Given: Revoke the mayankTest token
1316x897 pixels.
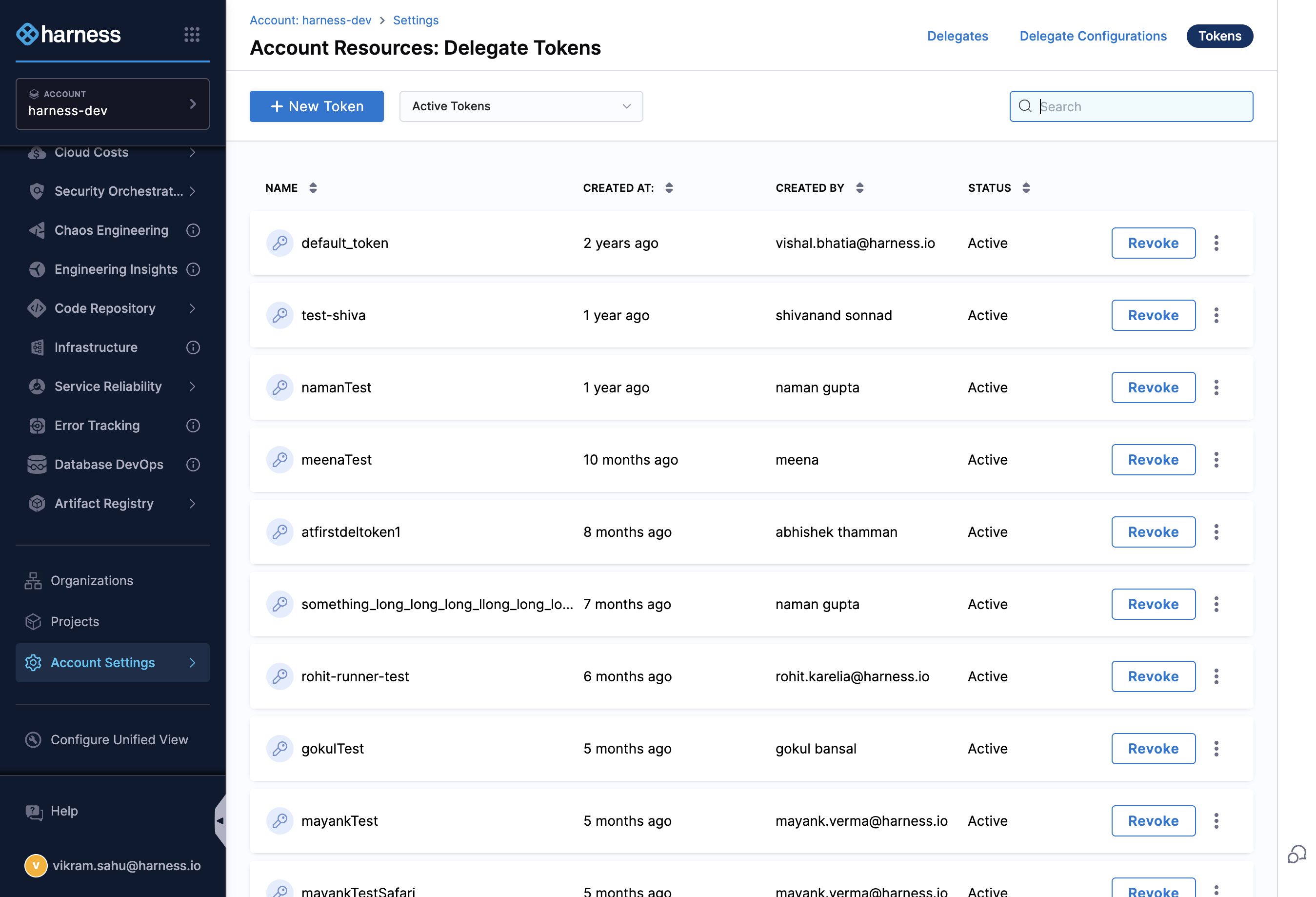Looking at the screenshot, I should pos(1153,820).
